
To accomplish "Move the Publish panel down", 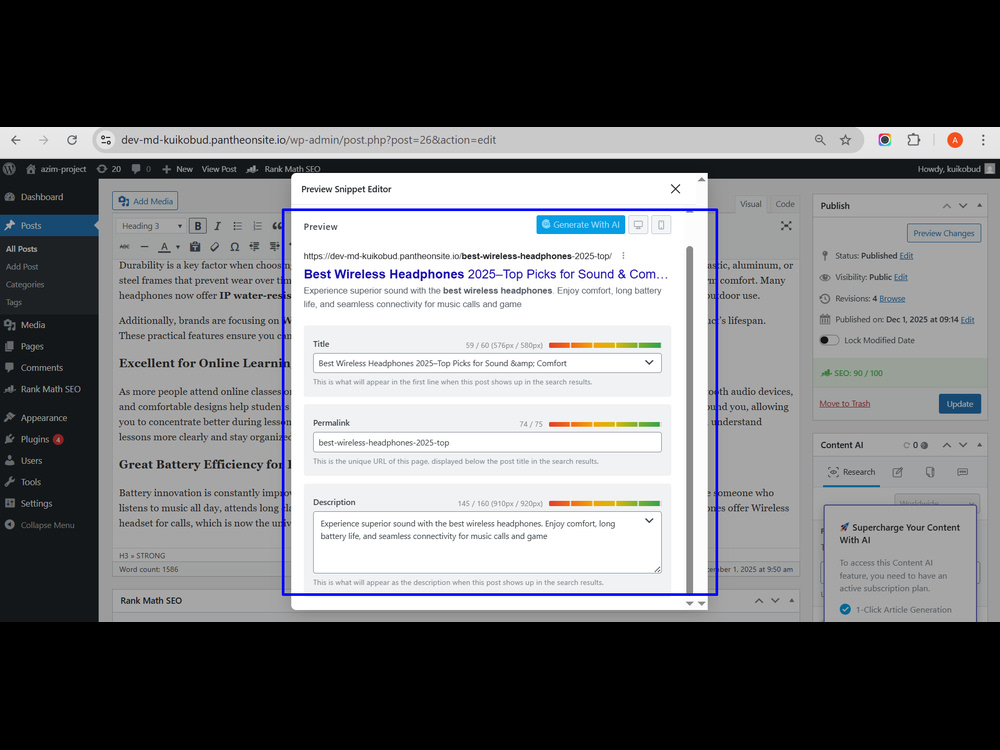I will tap(963, 205).
